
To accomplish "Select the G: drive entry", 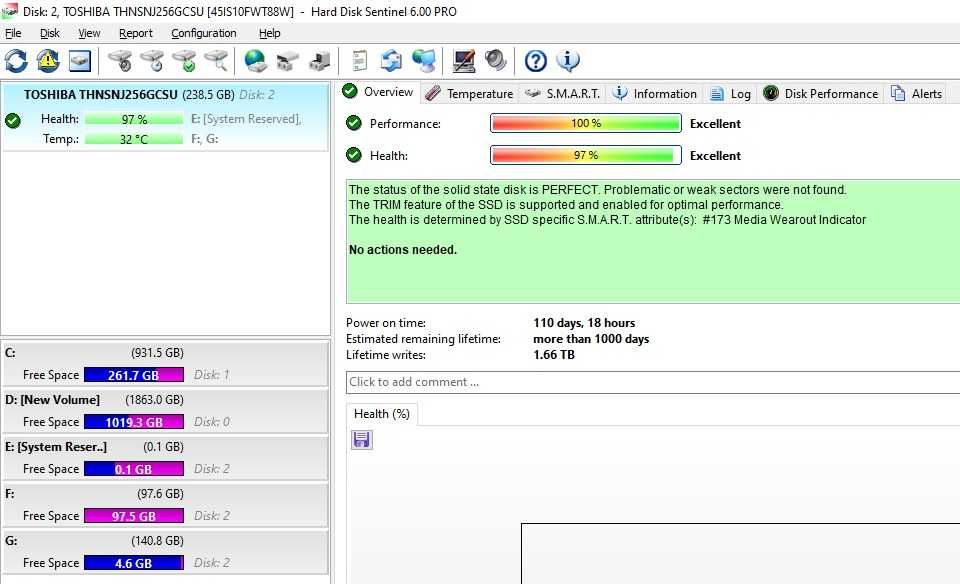I will point(165,552).
